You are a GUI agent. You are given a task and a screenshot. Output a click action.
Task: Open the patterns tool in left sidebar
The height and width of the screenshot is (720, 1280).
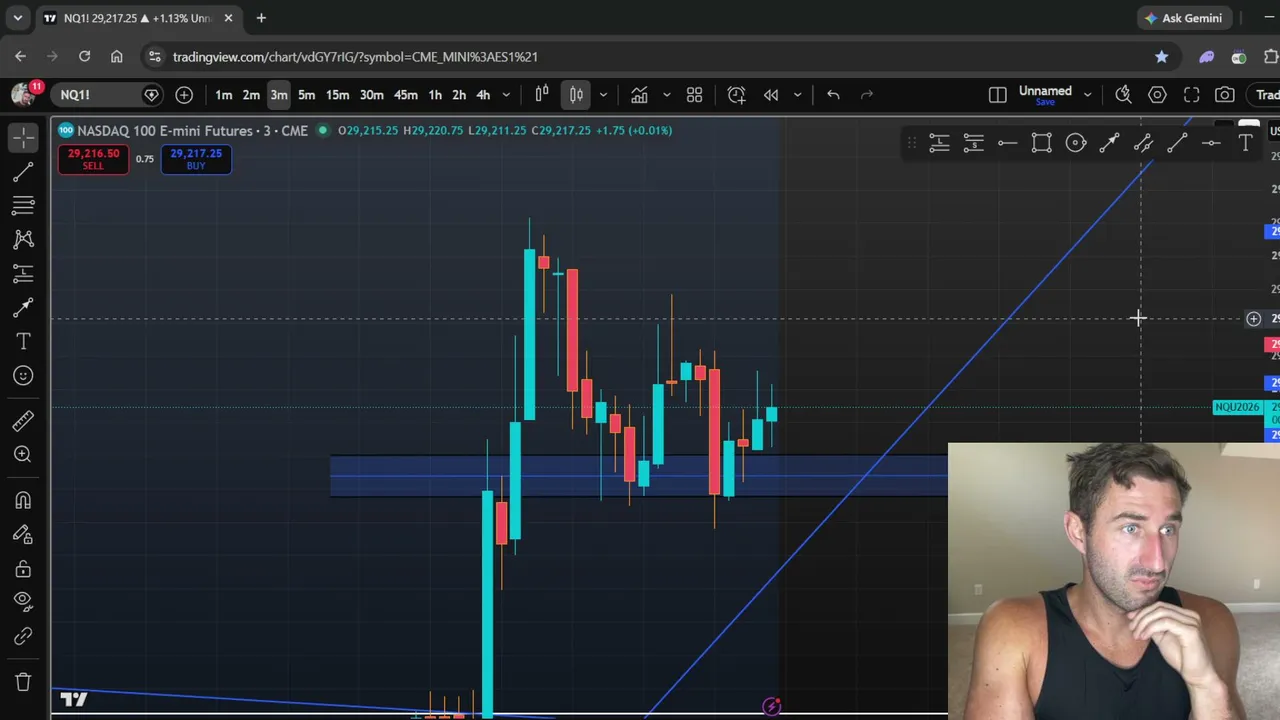(x=23, y=239)
